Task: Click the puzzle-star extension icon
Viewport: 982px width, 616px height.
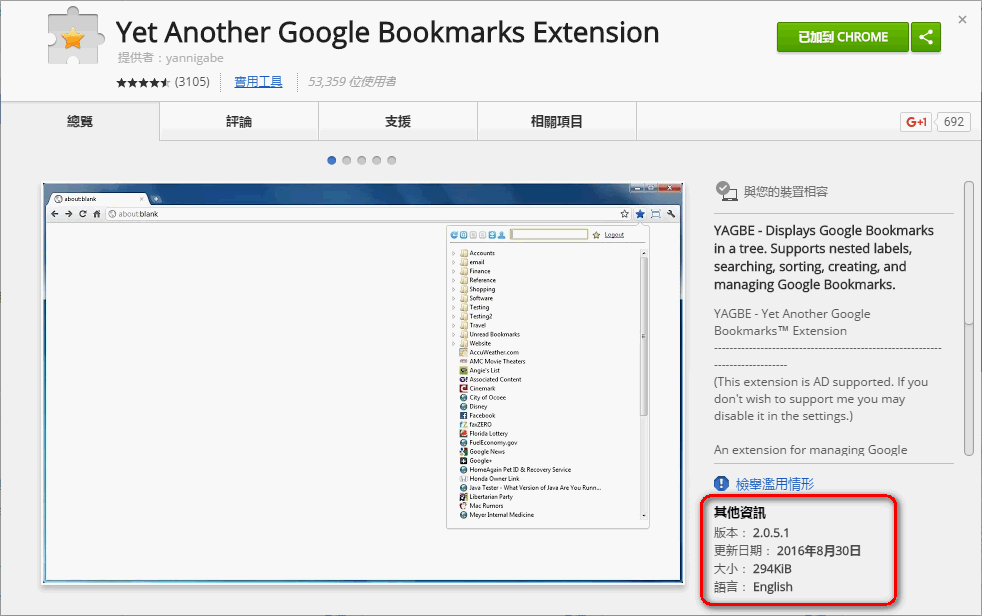Action: click(x=72, y=41)
